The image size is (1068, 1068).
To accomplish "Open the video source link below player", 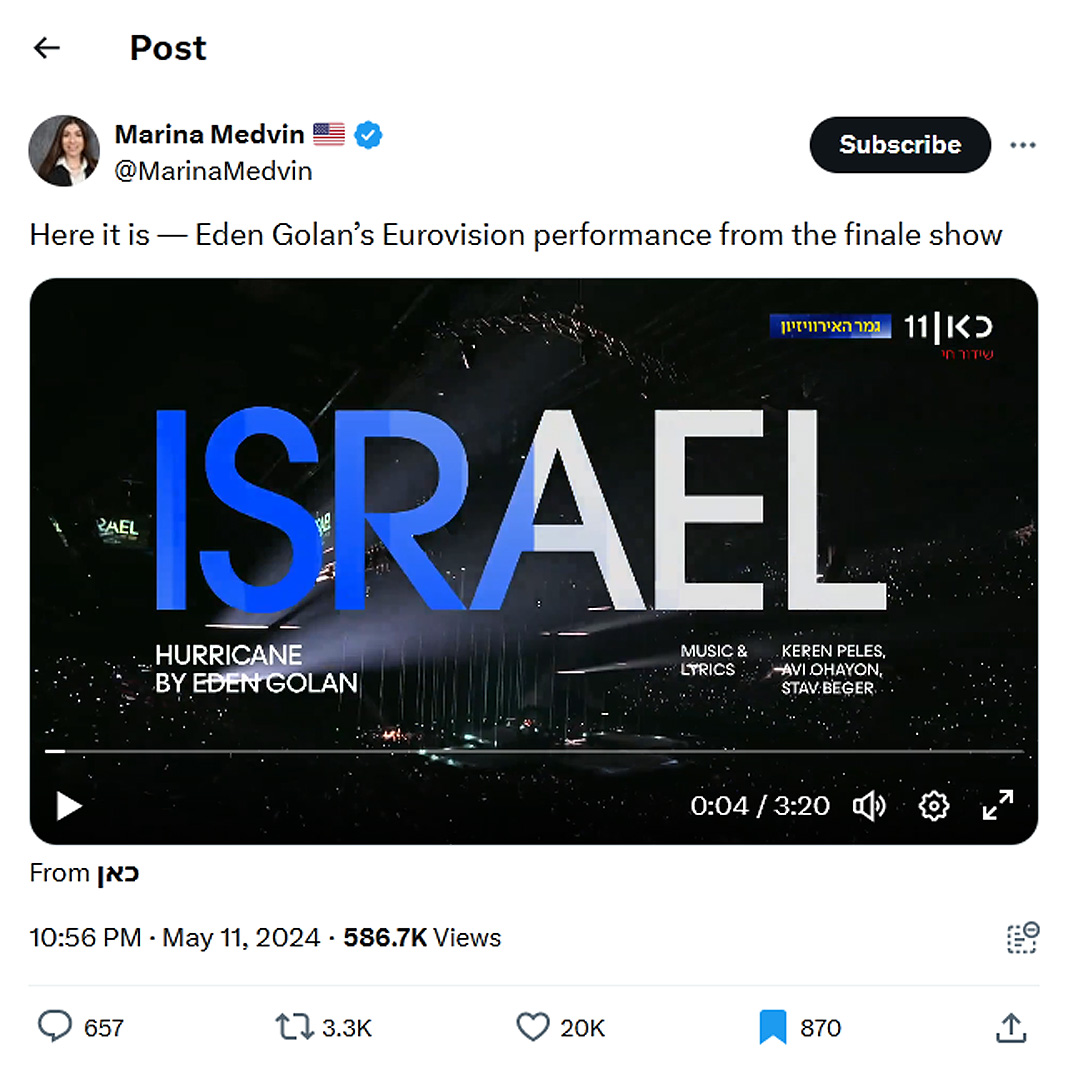I will pyautogui.click(x=118, y=874).
